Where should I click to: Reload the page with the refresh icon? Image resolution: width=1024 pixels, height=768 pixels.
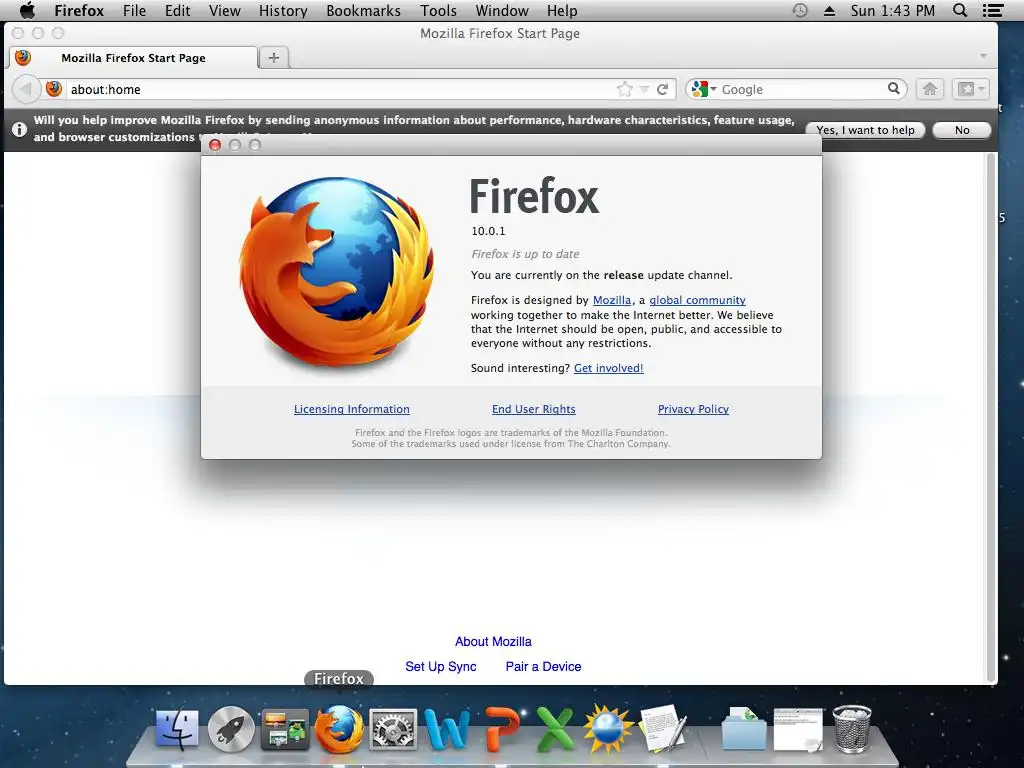(x=662, y=89)
